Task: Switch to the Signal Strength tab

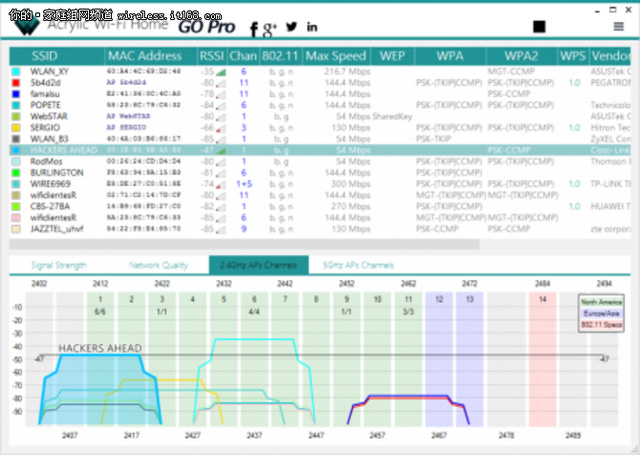Action: 58,265
